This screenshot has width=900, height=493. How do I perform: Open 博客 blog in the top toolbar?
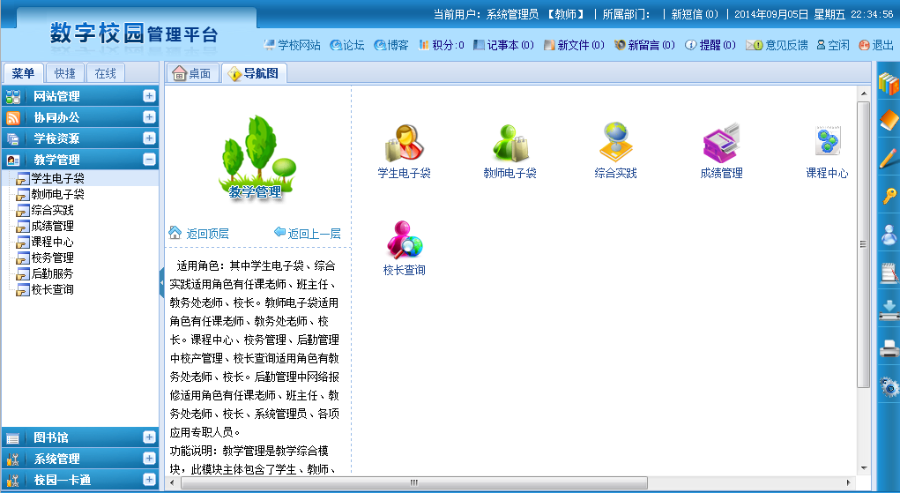391,45
